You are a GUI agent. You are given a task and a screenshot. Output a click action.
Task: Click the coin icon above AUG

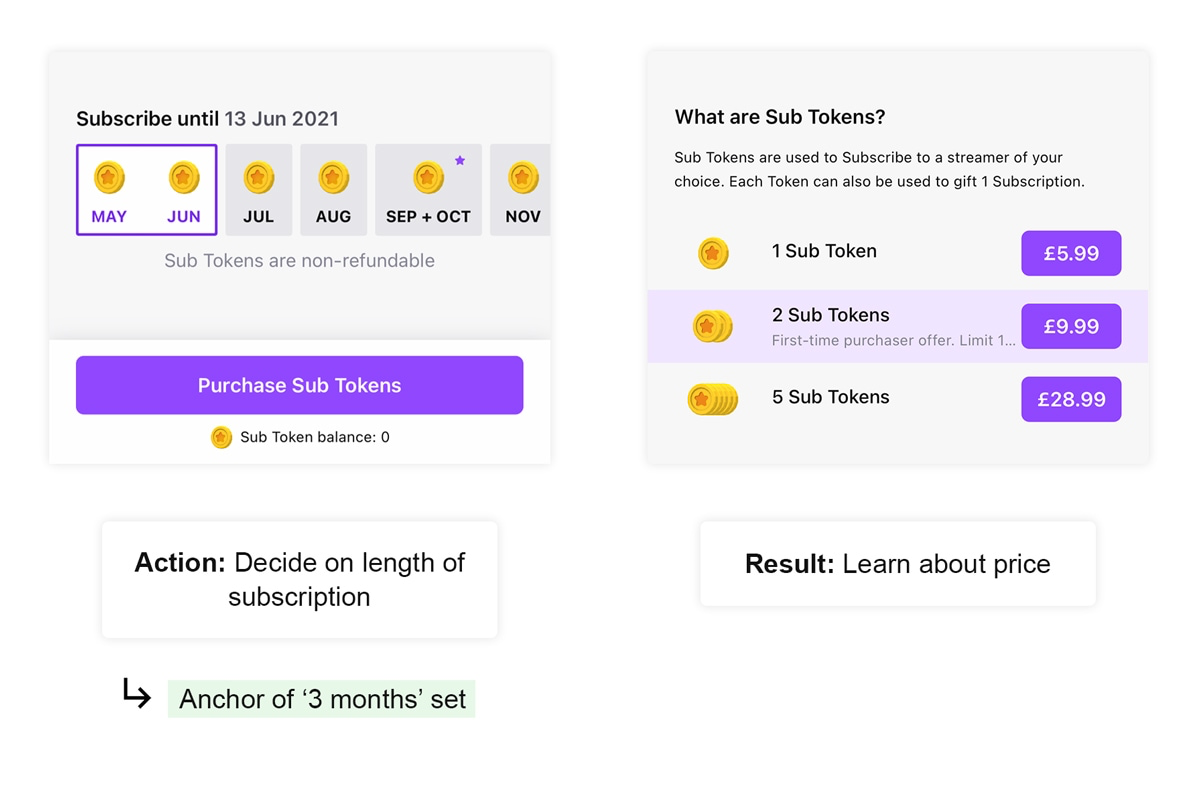point(333,178)
